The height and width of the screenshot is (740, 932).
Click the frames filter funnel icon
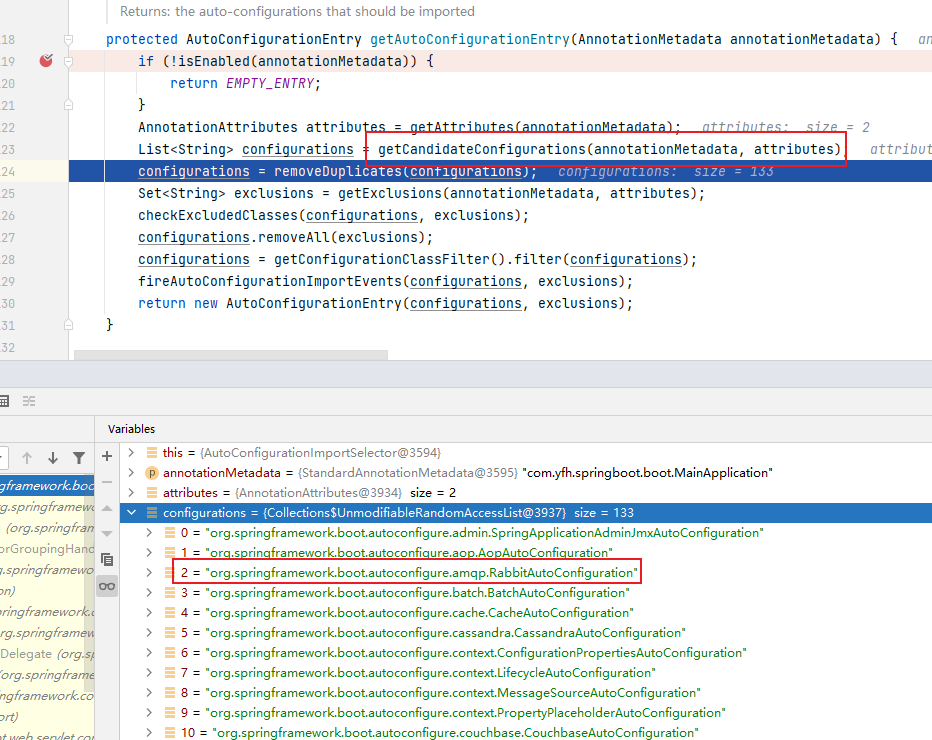(79, 458)
